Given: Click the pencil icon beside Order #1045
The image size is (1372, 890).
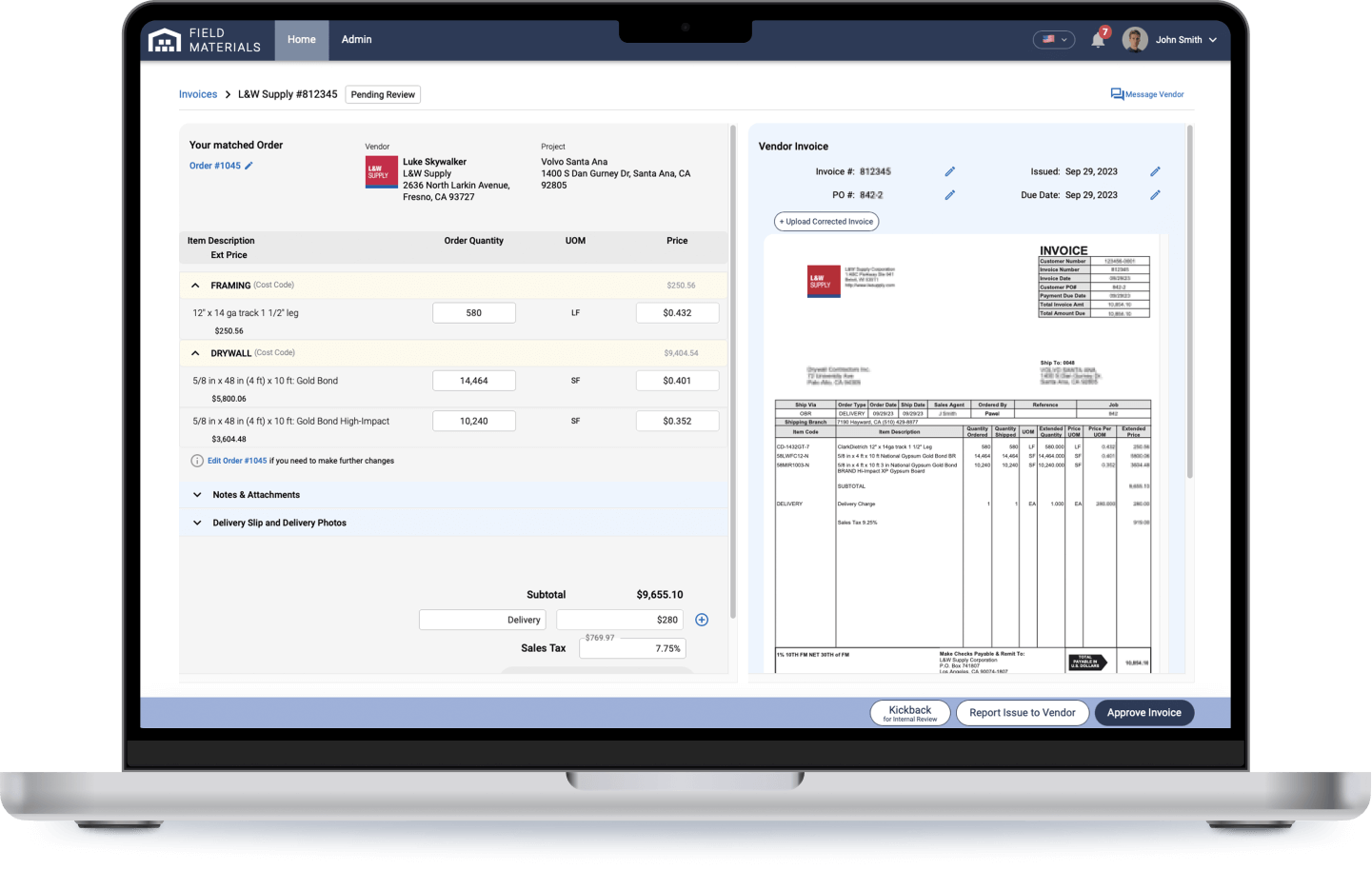Looking at the screenshot, I should tap(249, 165).
